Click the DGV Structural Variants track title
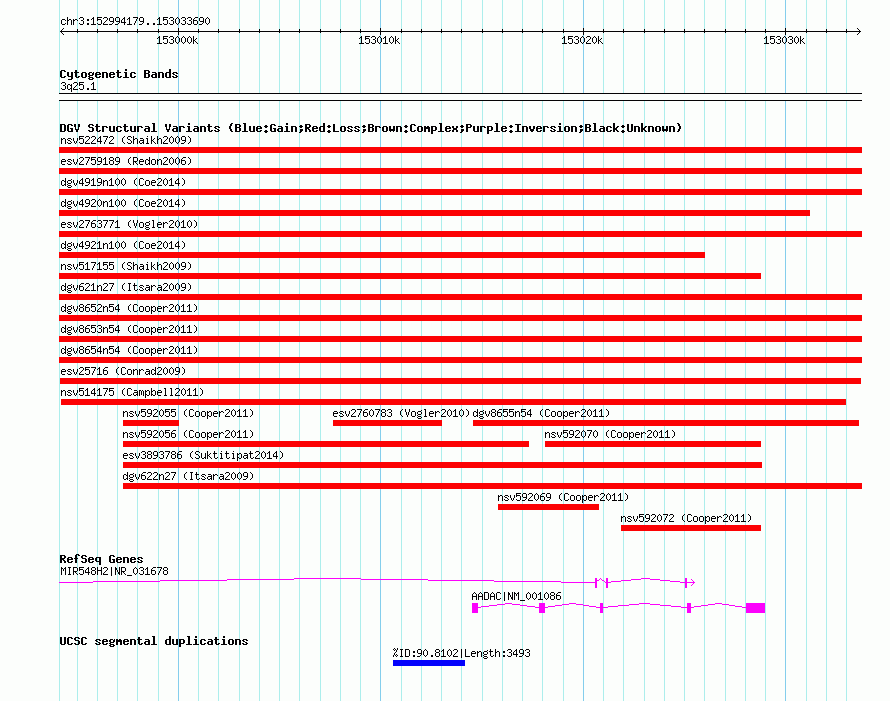The width and height of the screenshot is (890, 701). click(371, 128)
